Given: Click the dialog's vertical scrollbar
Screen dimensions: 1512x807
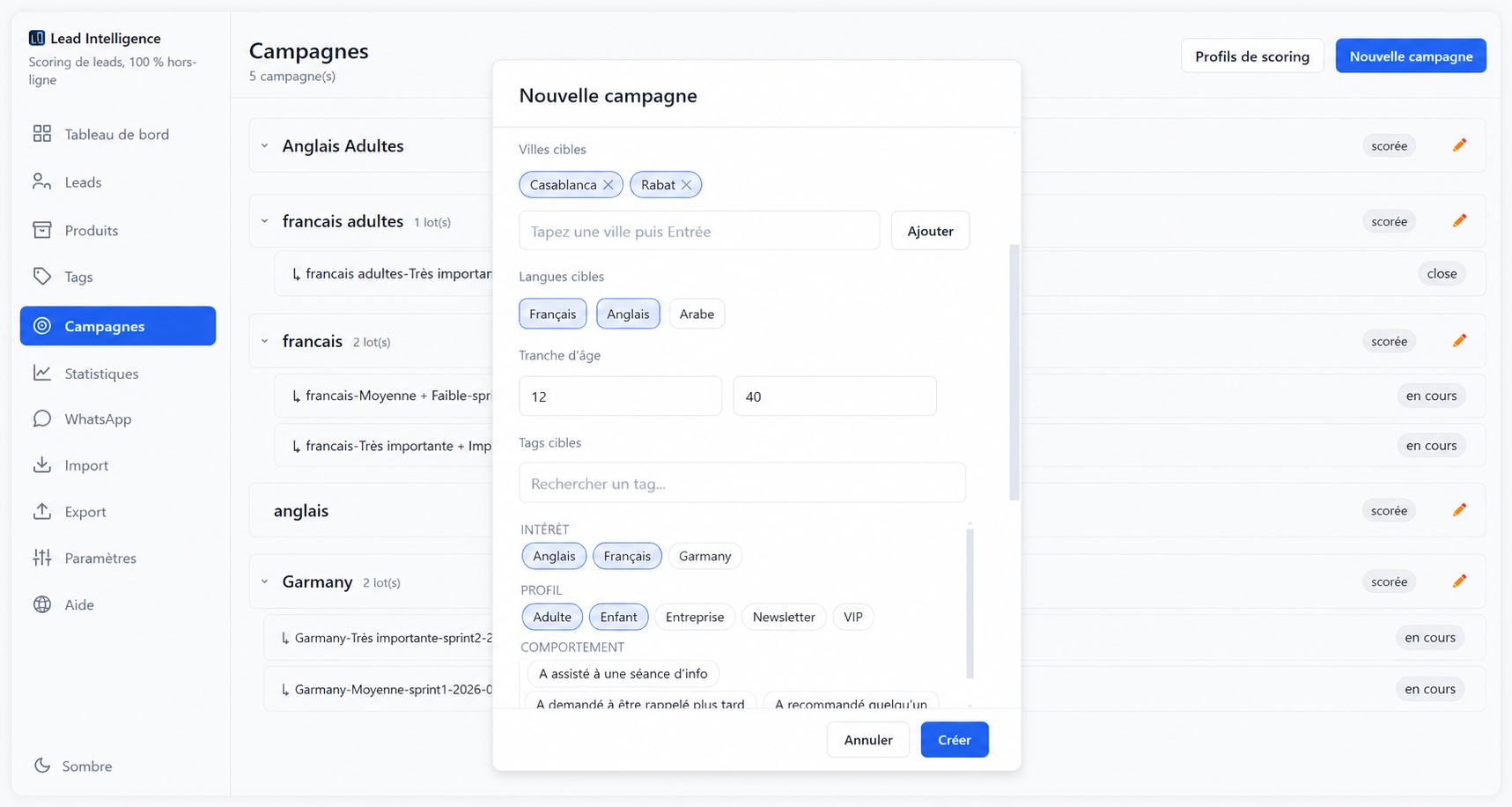Looking at the screenshot, I should click(x=1014, y=372).
